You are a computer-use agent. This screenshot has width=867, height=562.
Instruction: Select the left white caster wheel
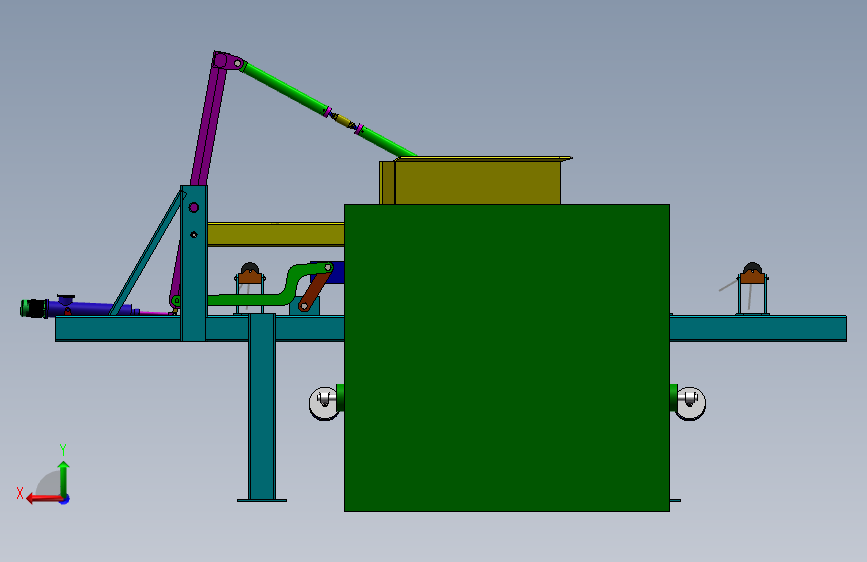pyautogui.click(x=323, y=403)
